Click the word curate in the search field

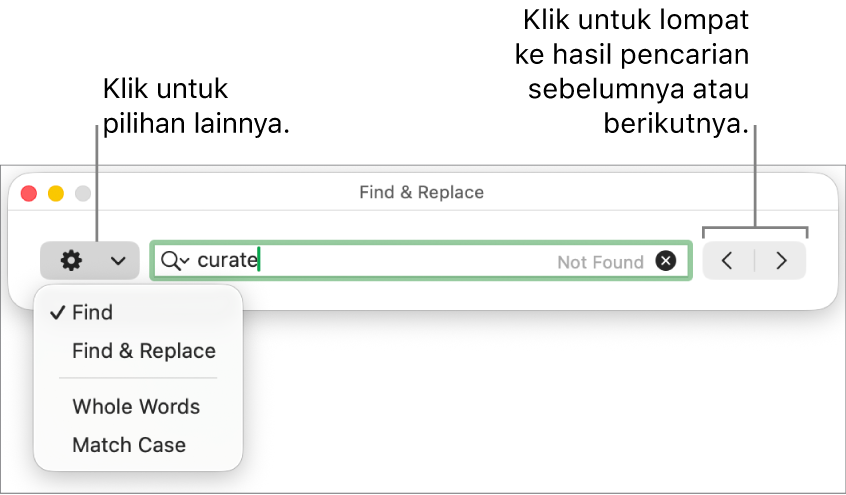pos(227,261)
